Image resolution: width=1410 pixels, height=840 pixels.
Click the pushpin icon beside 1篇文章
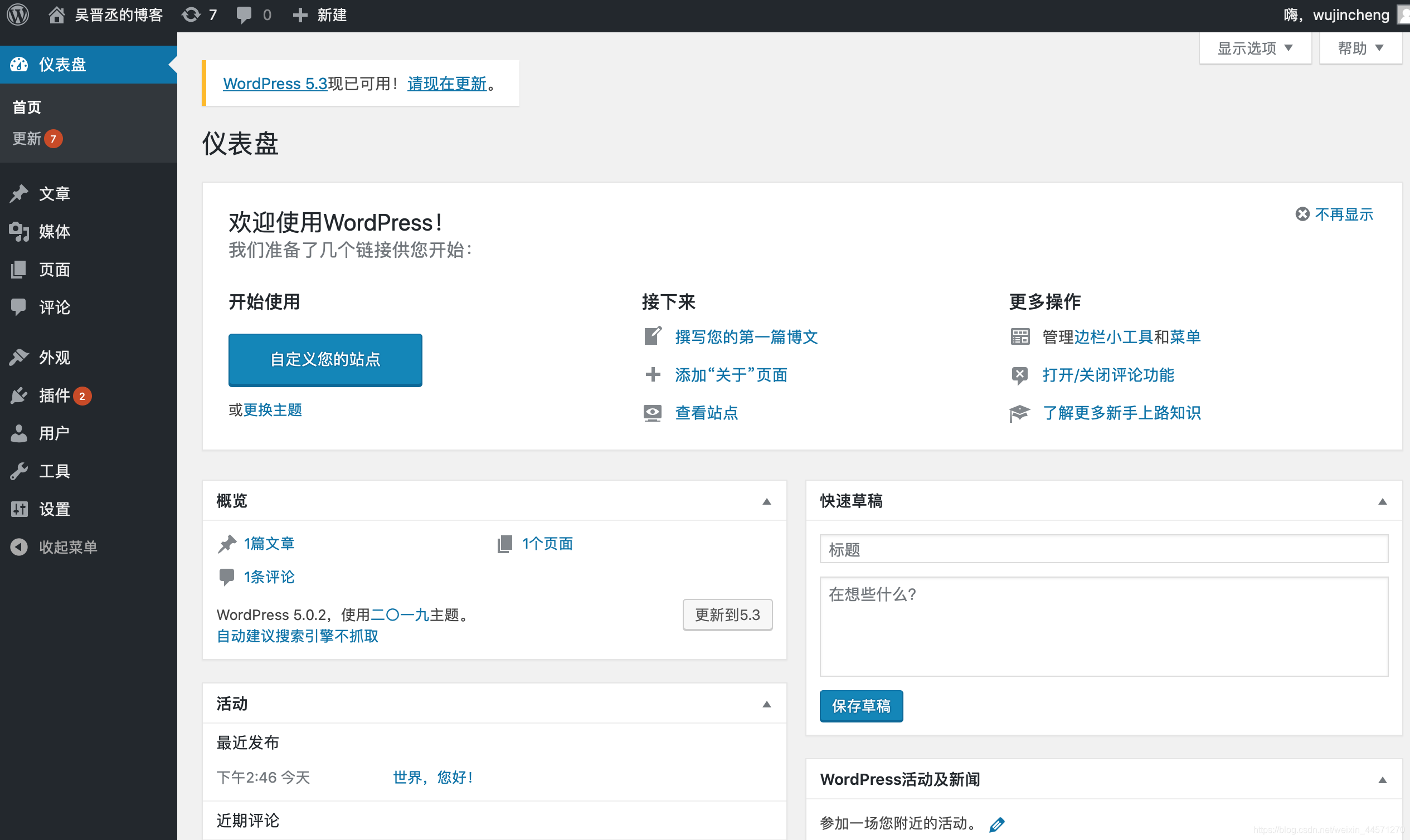click(227, 544)
